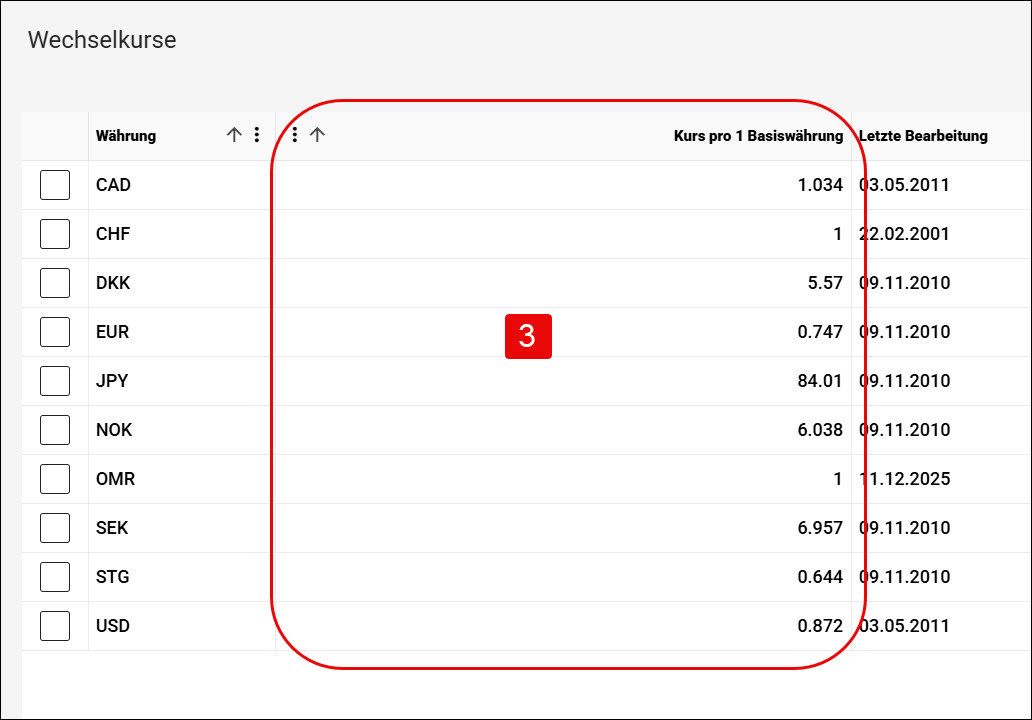
Task: Tick the EUR row checkbox
Action: click(x=55, y=332)
